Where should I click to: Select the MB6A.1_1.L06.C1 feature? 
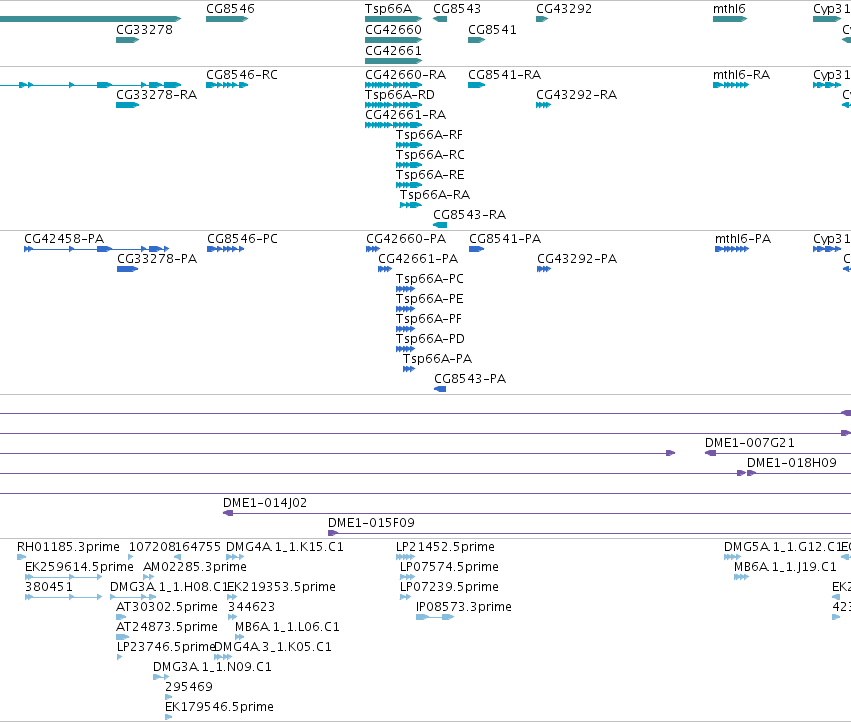tap(239, 637)
